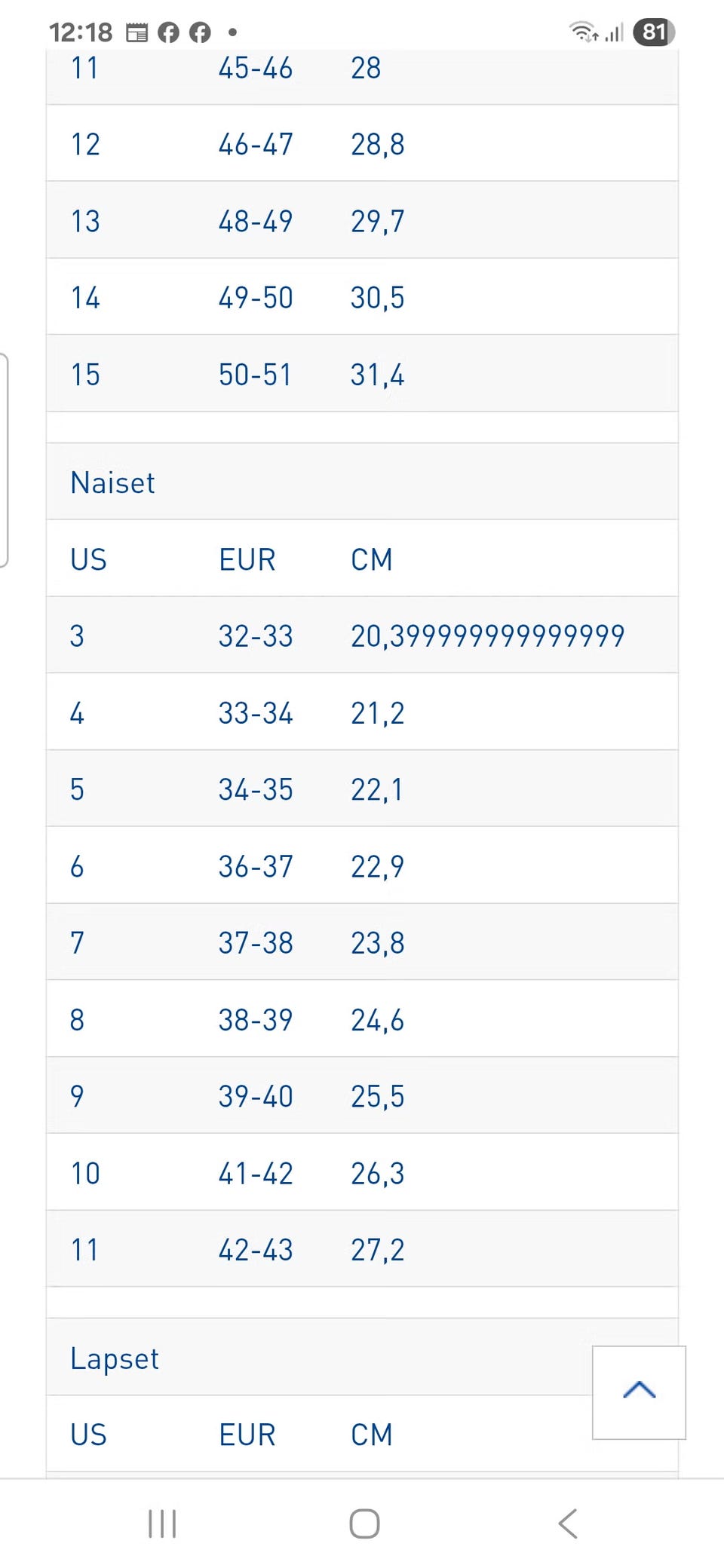
Task: Tap the battery indicator showing 81
Action: point(654,32)
